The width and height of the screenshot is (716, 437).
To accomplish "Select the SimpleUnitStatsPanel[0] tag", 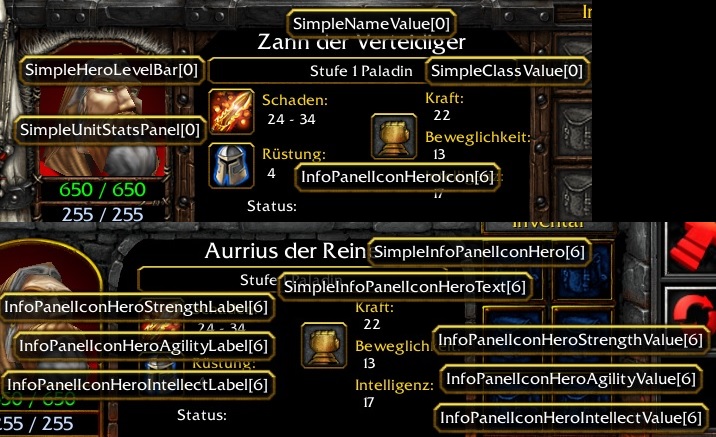I will (110, 130).
